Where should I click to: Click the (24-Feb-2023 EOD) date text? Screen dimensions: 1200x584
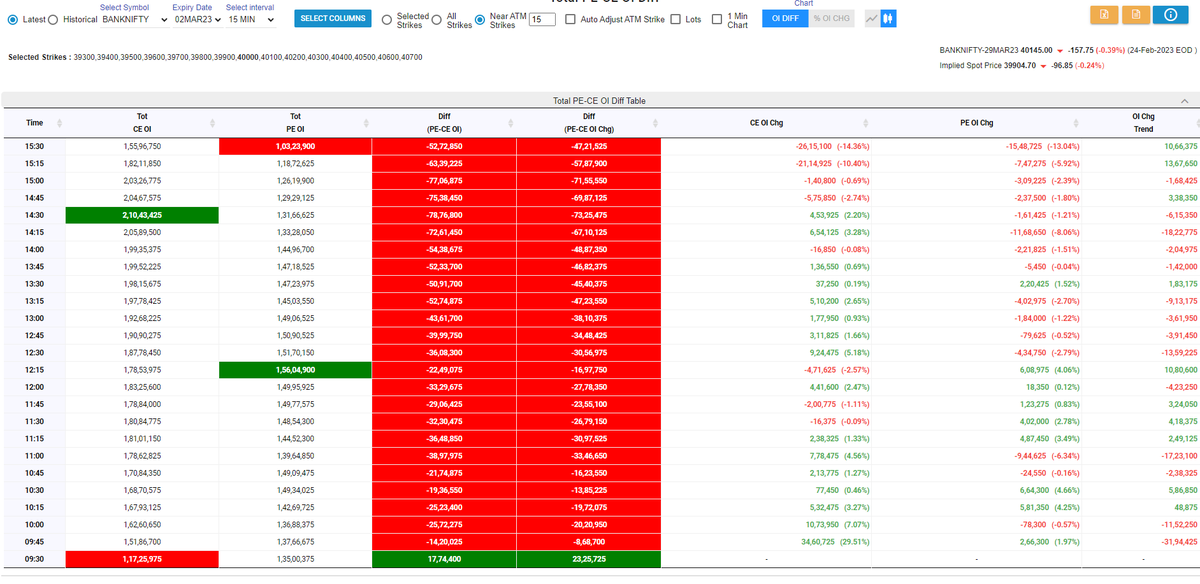point(1161,49)
